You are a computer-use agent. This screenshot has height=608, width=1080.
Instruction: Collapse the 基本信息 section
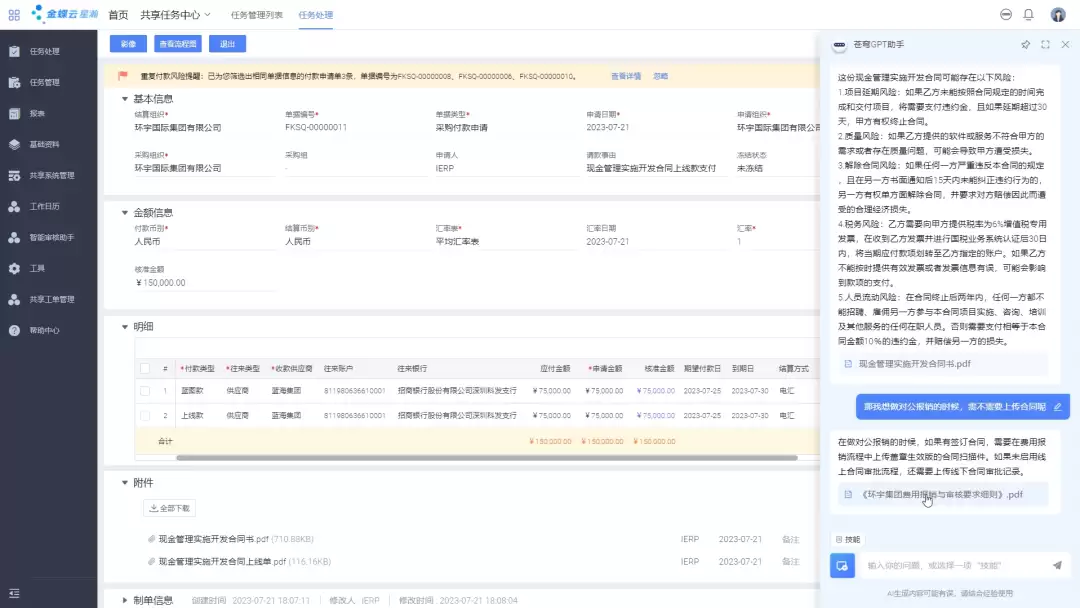[x=125, y=99]
